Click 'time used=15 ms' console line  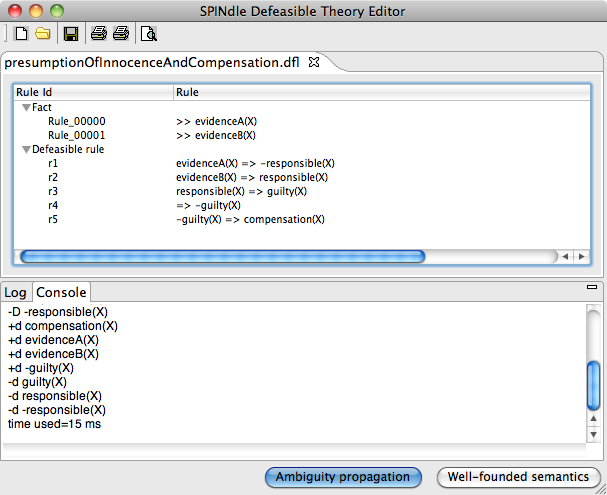[54, 424]
